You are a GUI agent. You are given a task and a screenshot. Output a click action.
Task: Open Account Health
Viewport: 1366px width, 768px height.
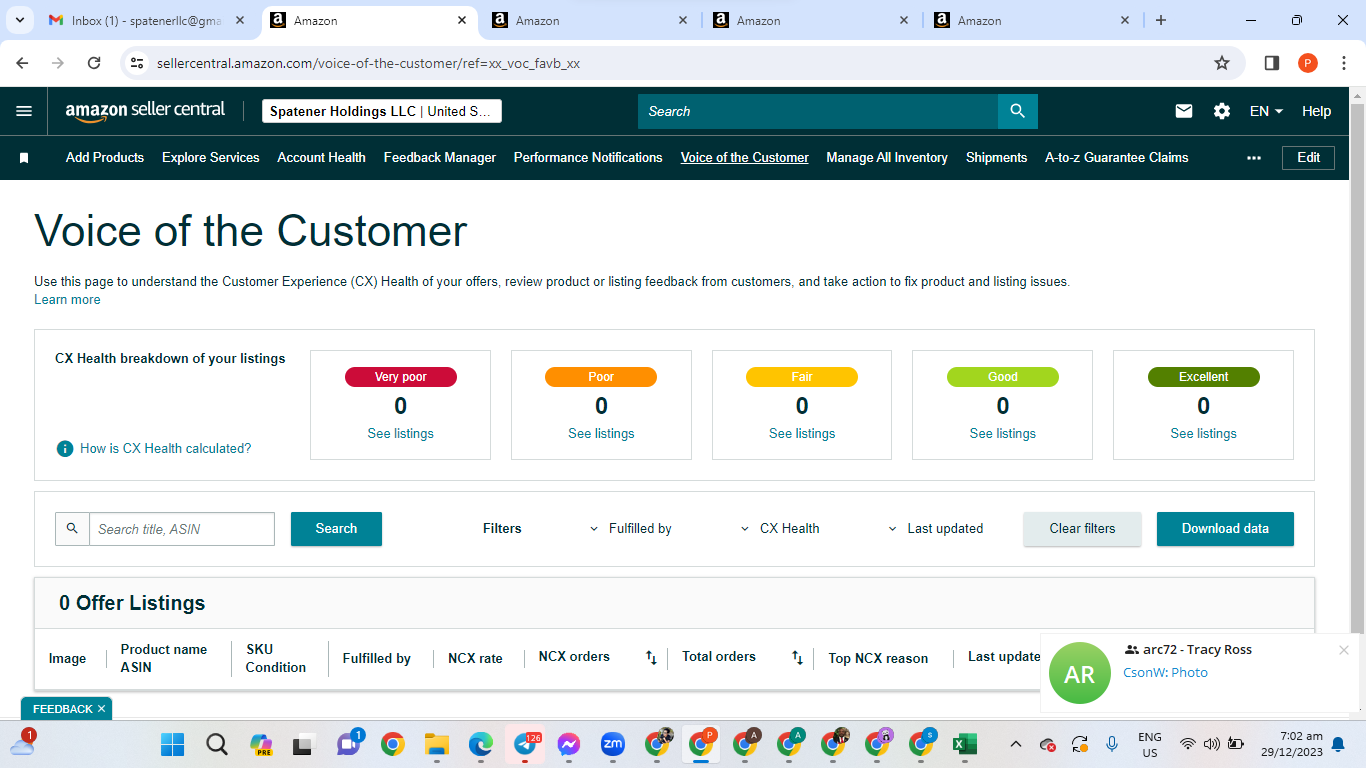321,158
